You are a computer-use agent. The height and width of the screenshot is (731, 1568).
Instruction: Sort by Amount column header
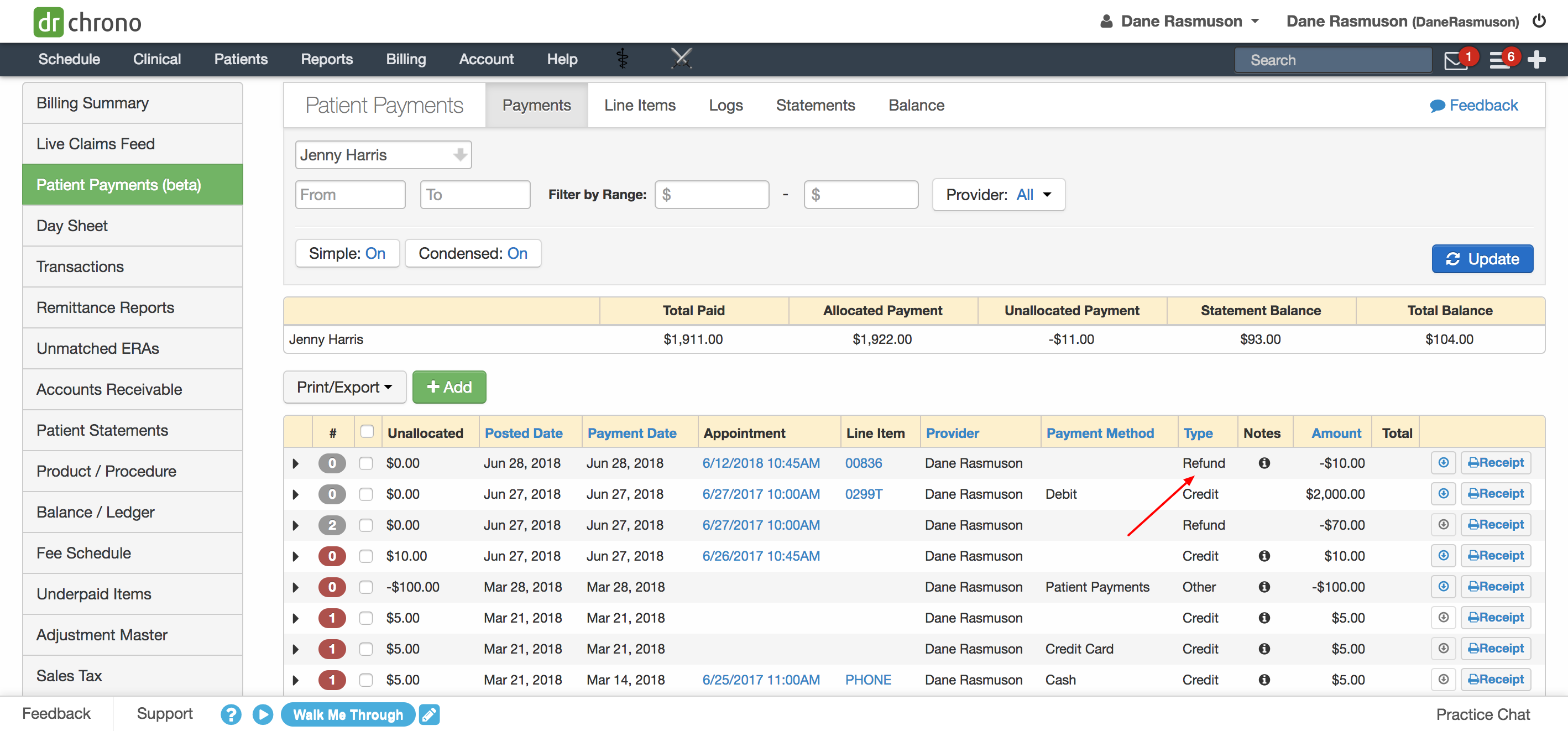click(x=1336, y=434)
